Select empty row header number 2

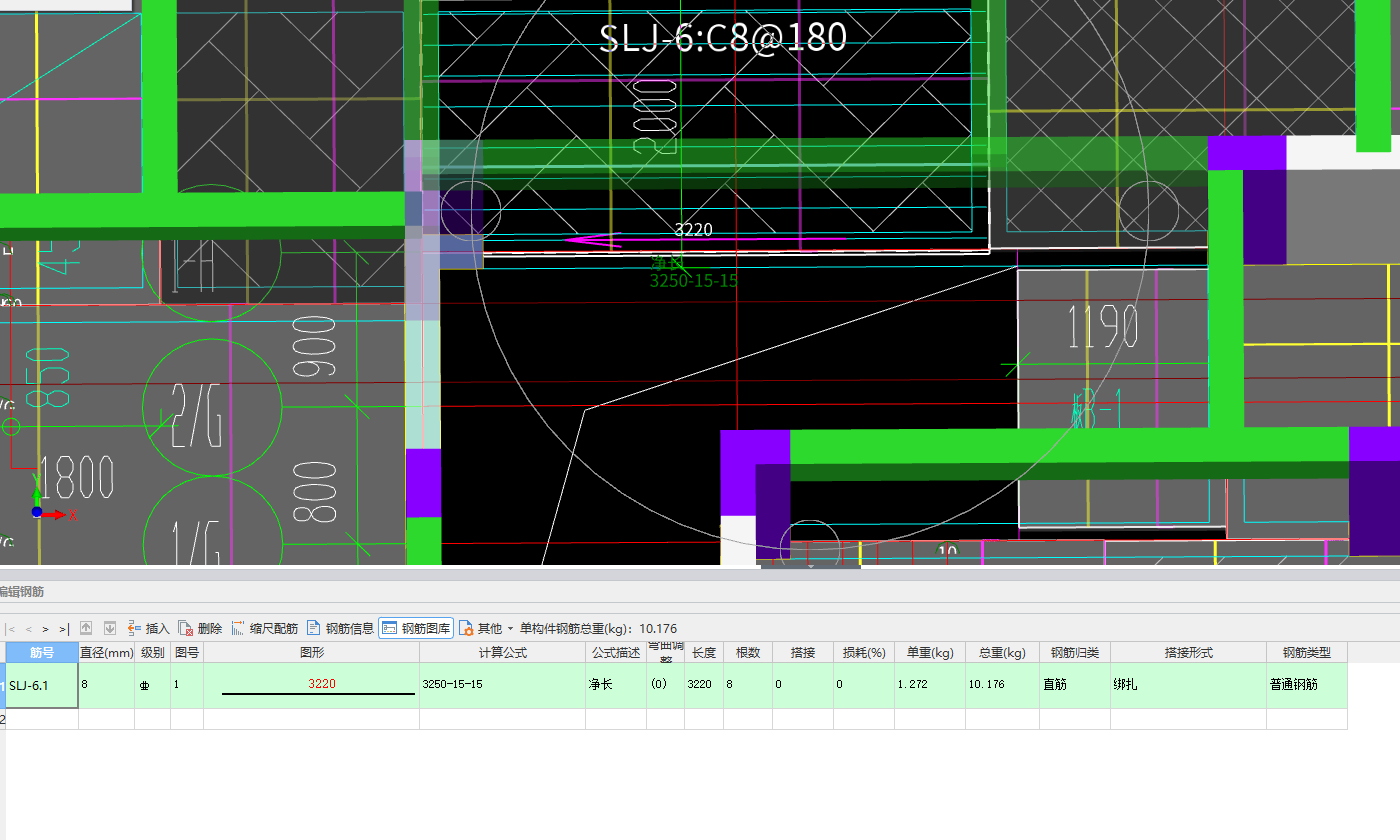pos(2,719)
